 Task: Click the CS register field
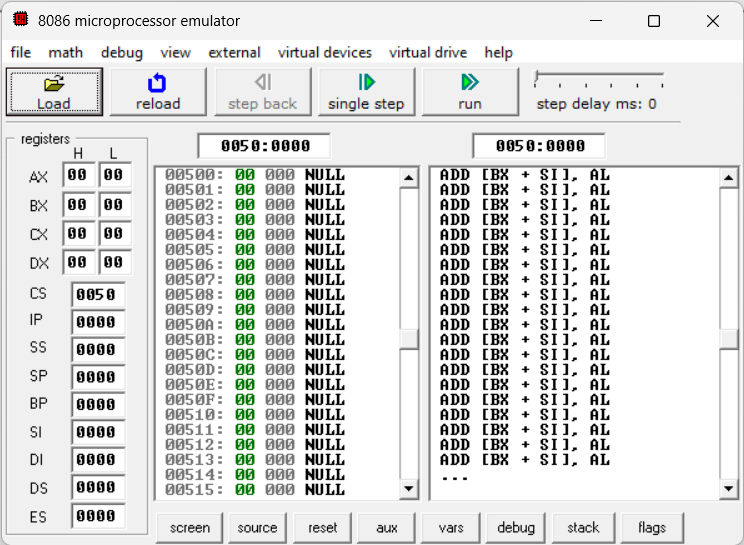pos(98,295)
